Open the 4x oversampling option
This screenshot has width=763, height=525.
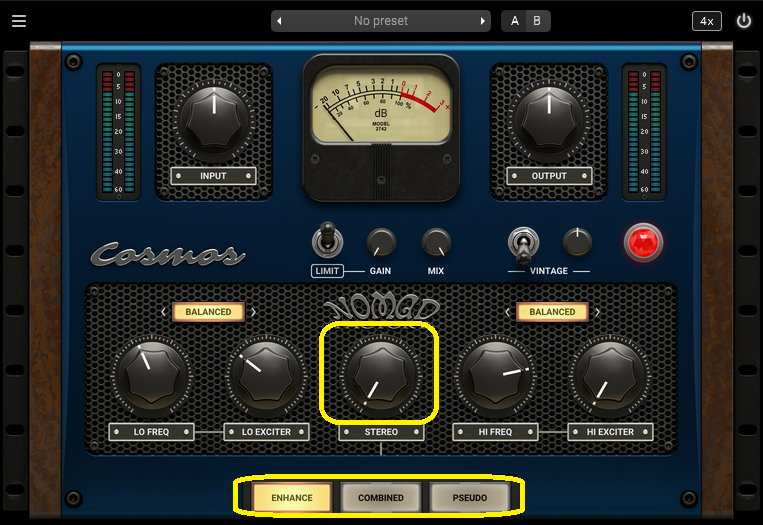pyautogui.click(x=707, y=21)
